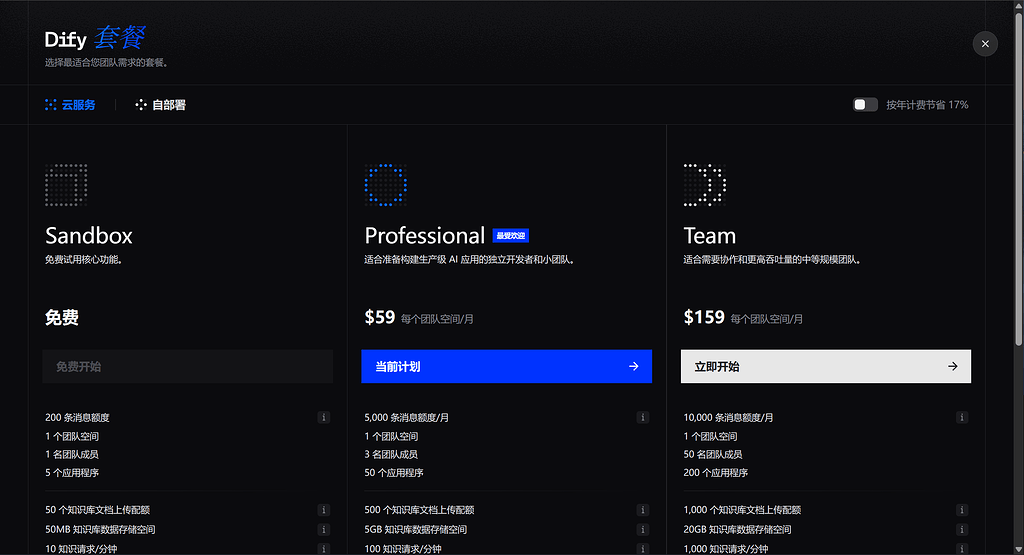
Task: Show info for Sandbox 50 个知识库文档上传配额
Action: [323, 510]
